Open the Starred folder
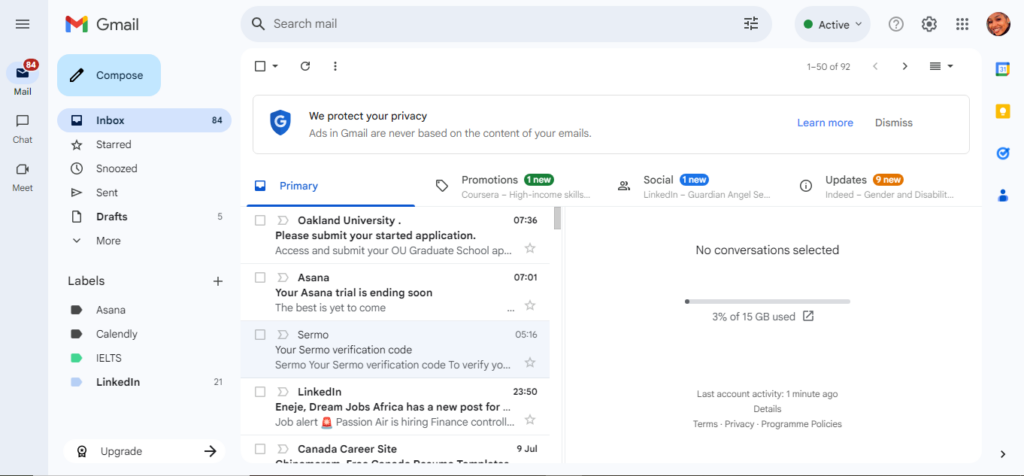The image size is (1024, 476). click(144, 144)
